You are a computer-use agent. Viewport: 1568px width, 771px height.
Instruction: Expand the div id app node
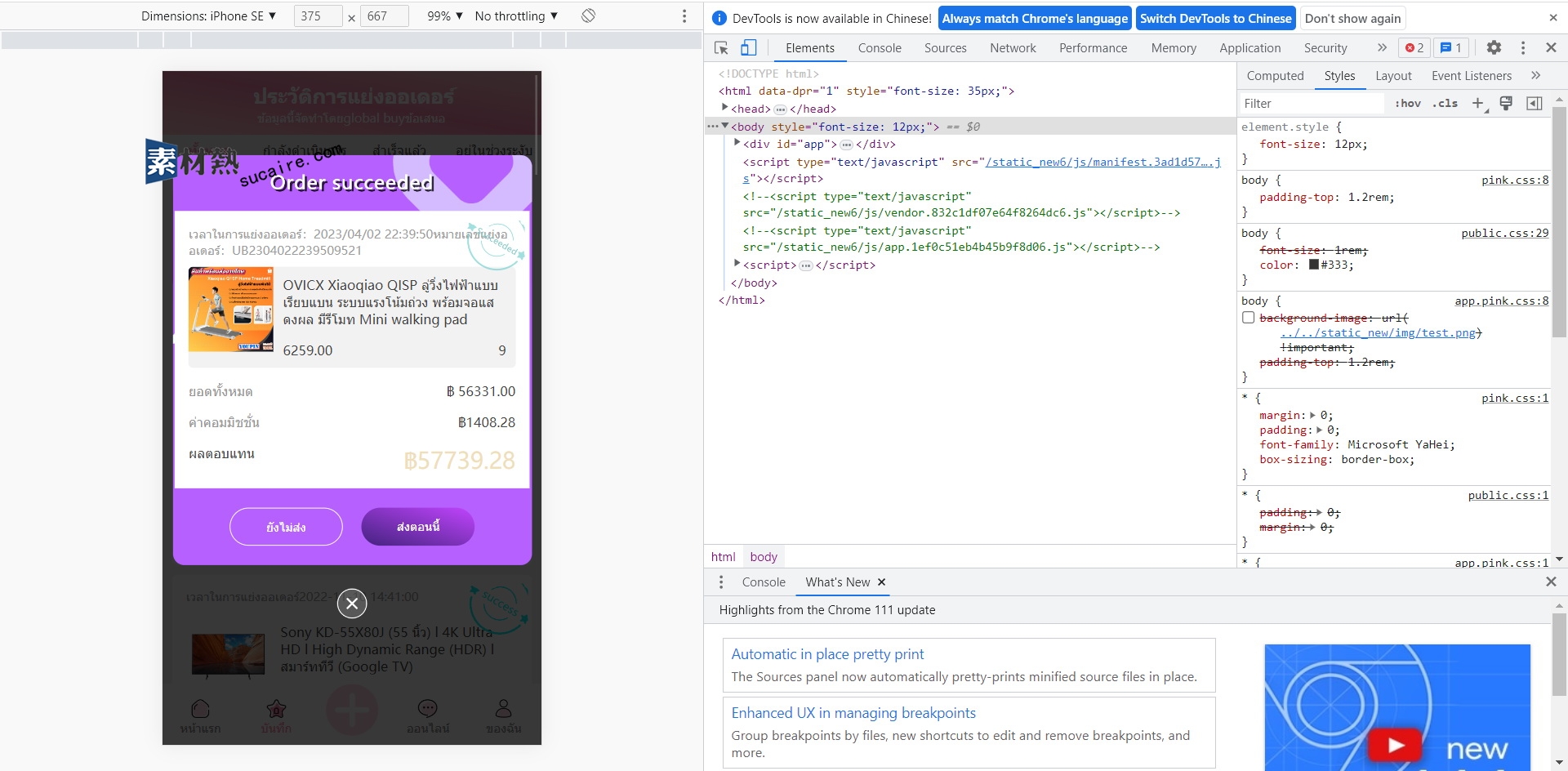tap(737, 143)
